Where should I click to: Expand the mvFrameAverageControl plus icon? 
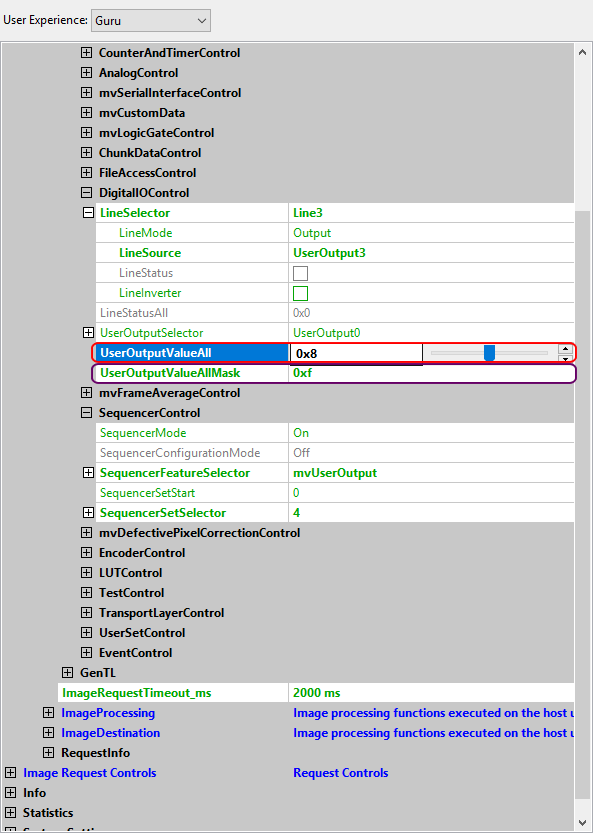86,393
